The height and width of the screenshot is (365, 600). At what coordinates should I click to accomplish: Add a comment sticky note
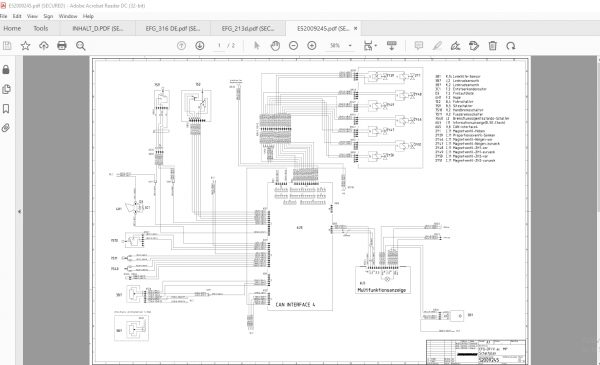click(x=419, y=46)
